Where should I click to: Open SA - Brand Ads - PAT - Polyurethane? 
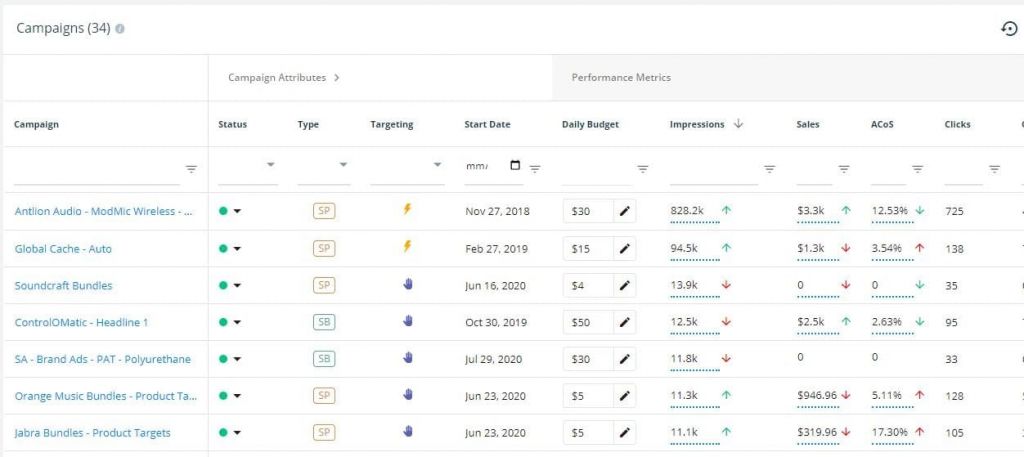click(x=103, y=359)
